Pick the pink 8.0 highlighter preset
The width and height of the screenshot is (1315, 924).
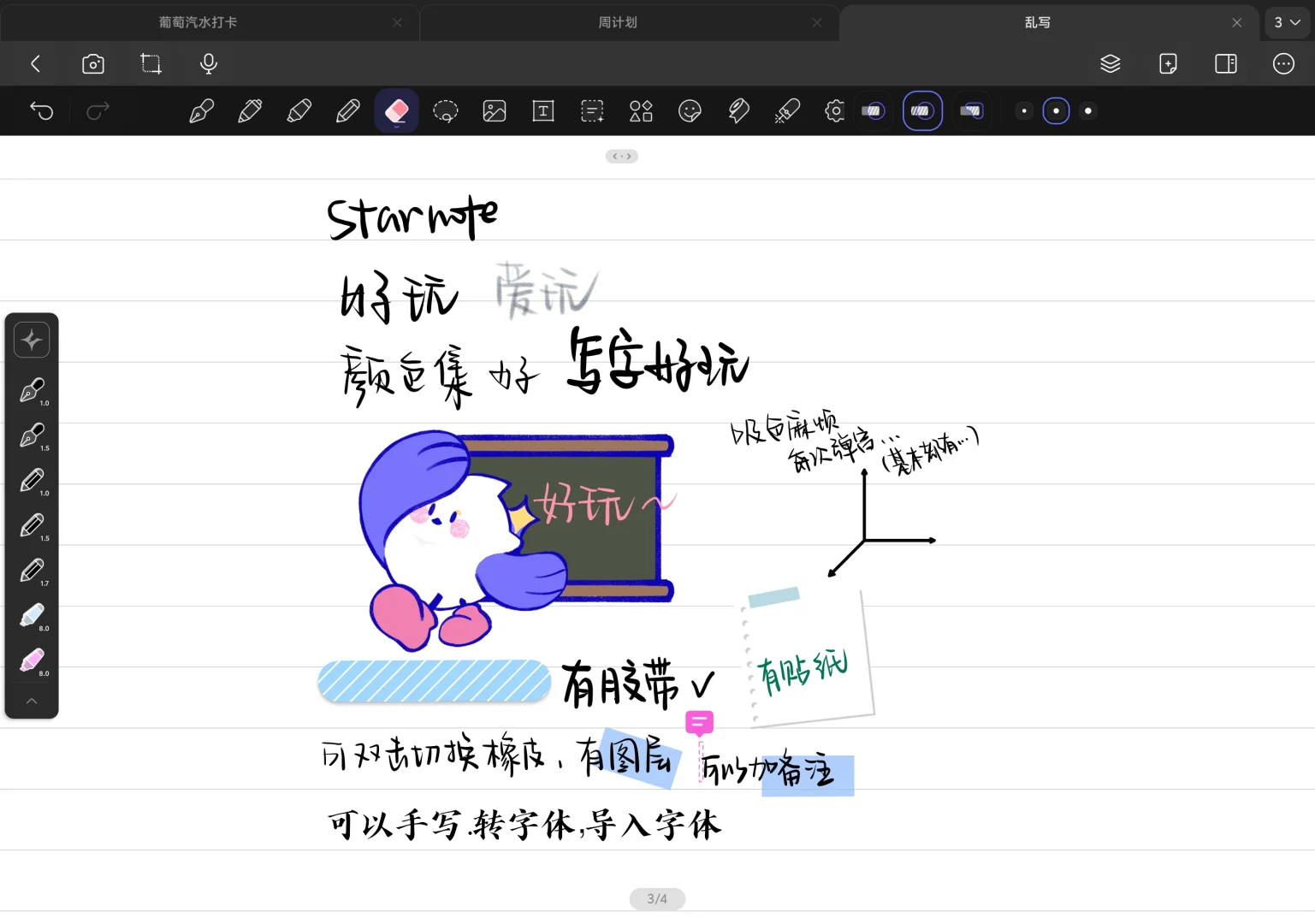pos(33,662)
